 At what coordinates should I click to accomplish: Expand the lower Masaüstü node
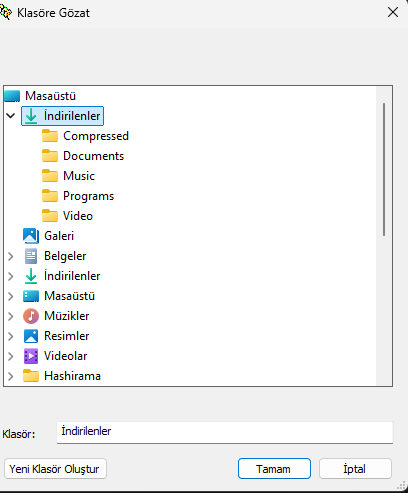[11, 296]
